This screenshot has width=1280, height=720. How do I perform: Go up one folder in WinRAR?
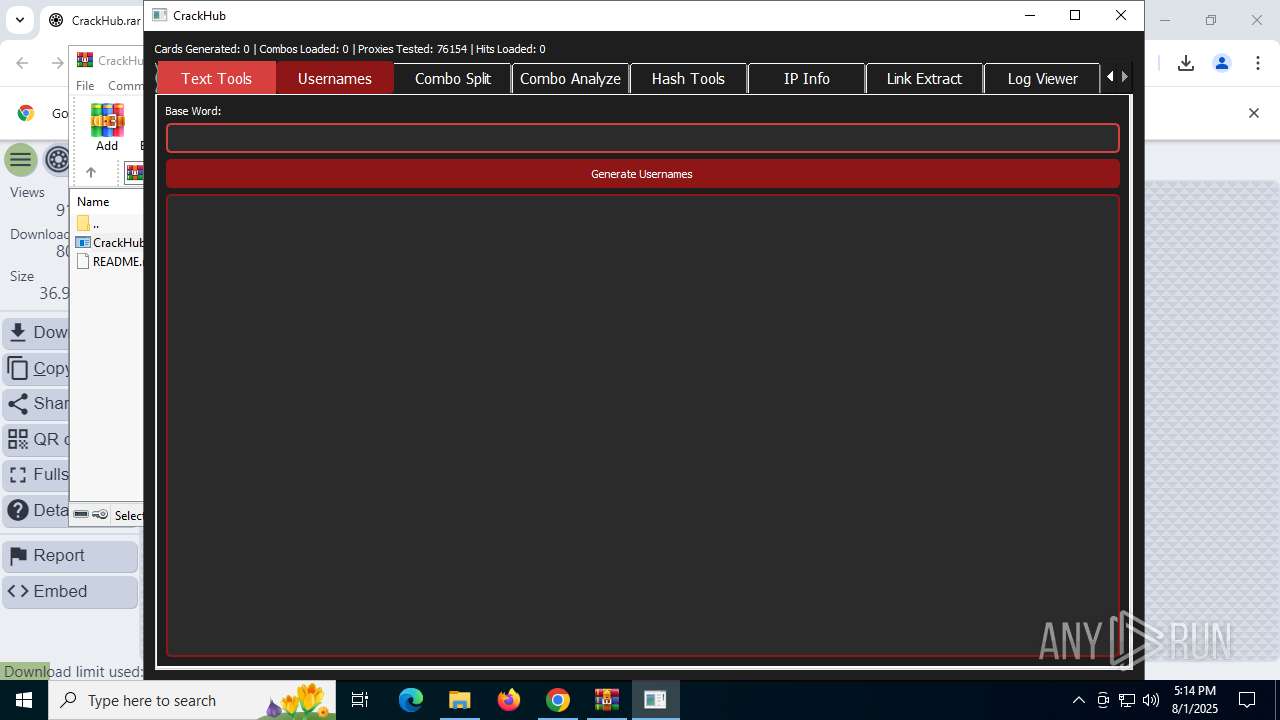(x=90, y=173)
